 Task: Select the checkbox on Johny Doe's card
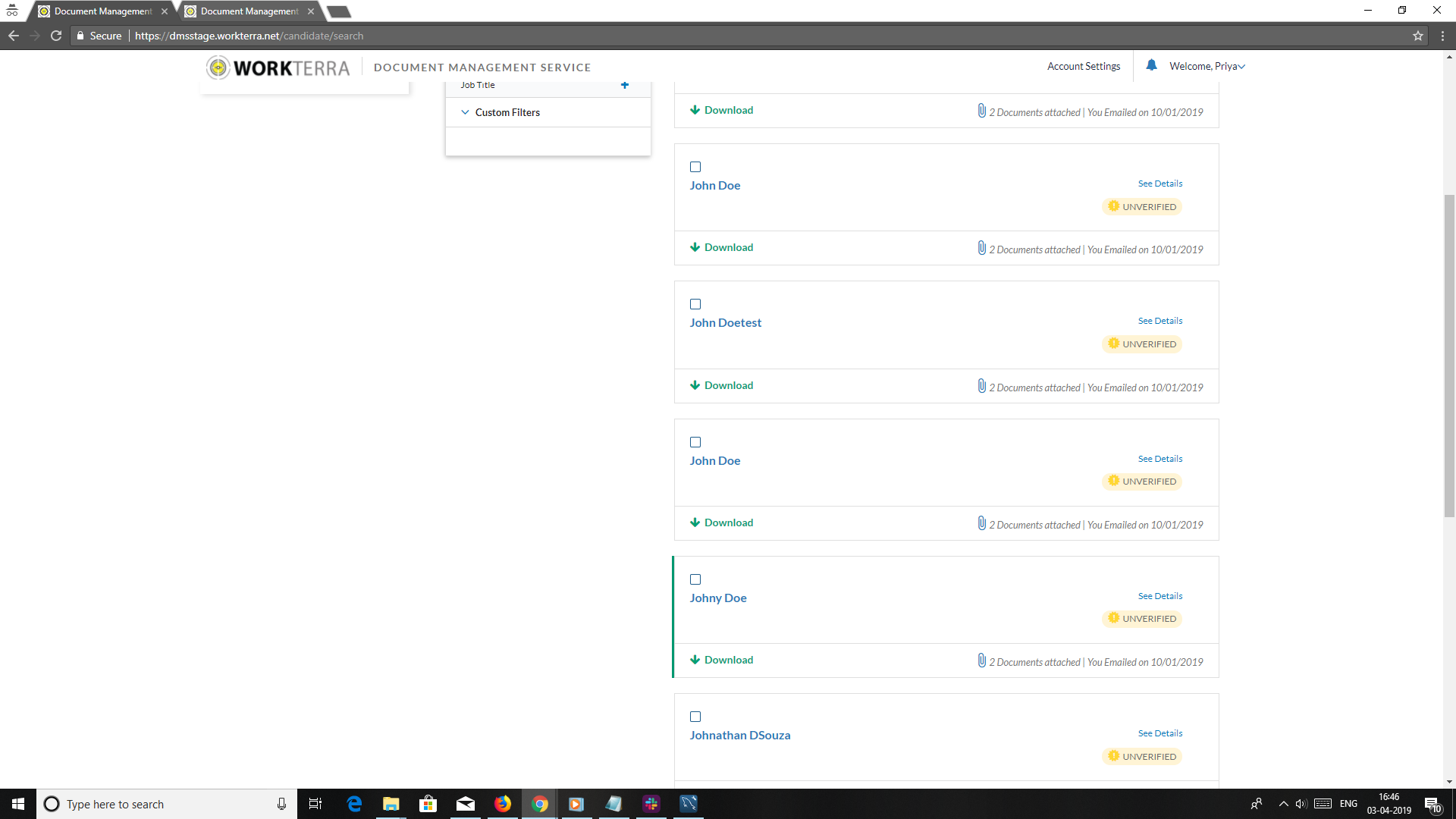[x=695, y=579]
